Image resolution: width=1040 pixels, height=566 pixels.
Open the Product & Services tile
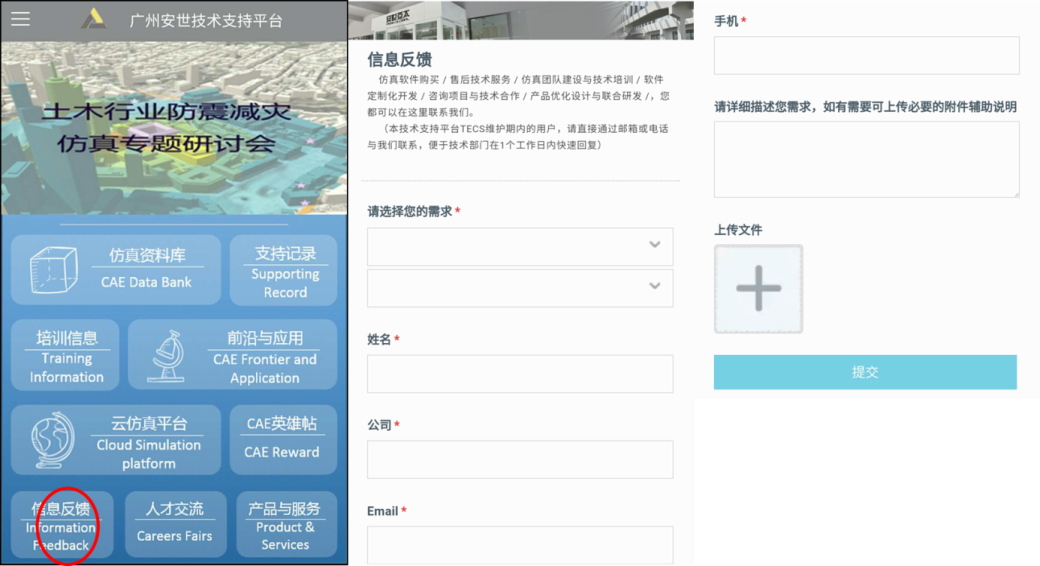pos(285,525)
